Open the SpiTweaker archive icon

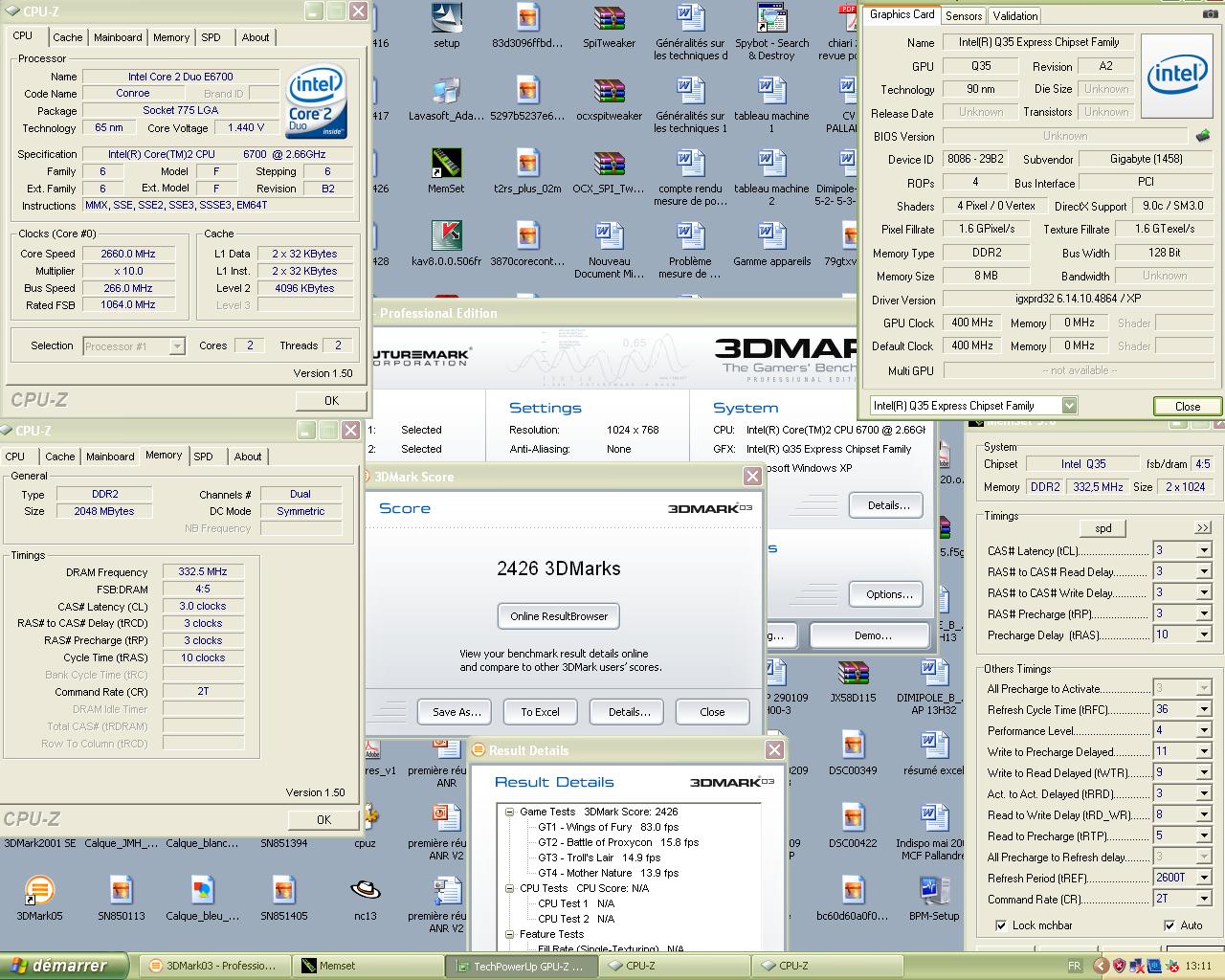609,18
